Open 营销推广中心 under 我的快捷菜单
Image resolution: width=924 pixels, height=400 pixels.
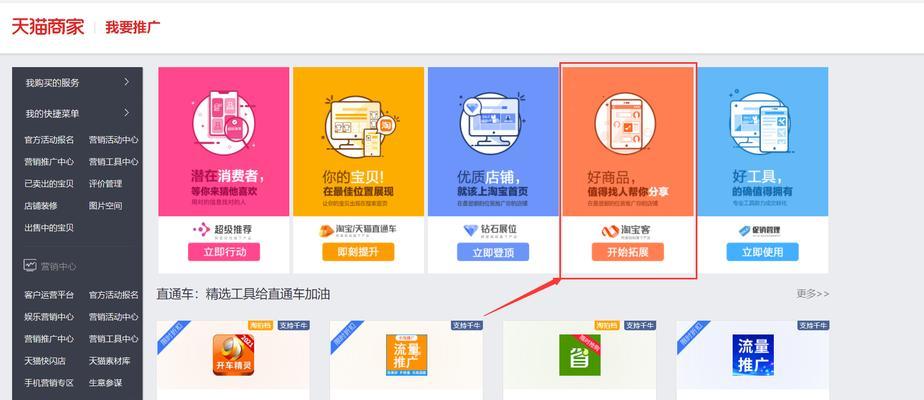(49, 161)
